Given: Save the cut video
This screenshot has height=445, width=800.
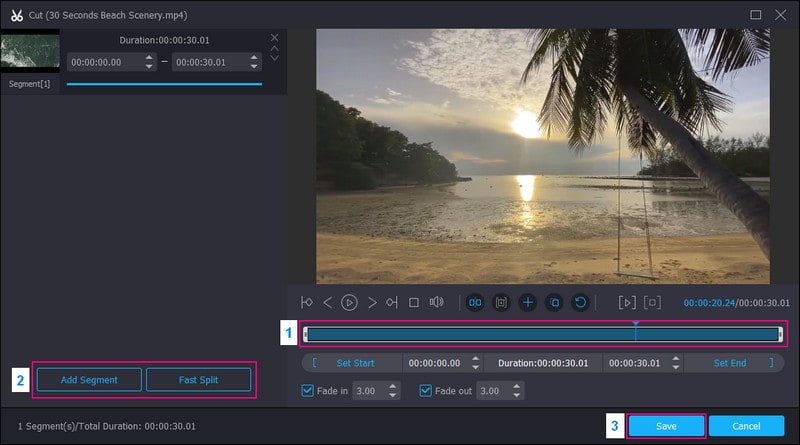Looking at the screenshot, I should (666, 426).
